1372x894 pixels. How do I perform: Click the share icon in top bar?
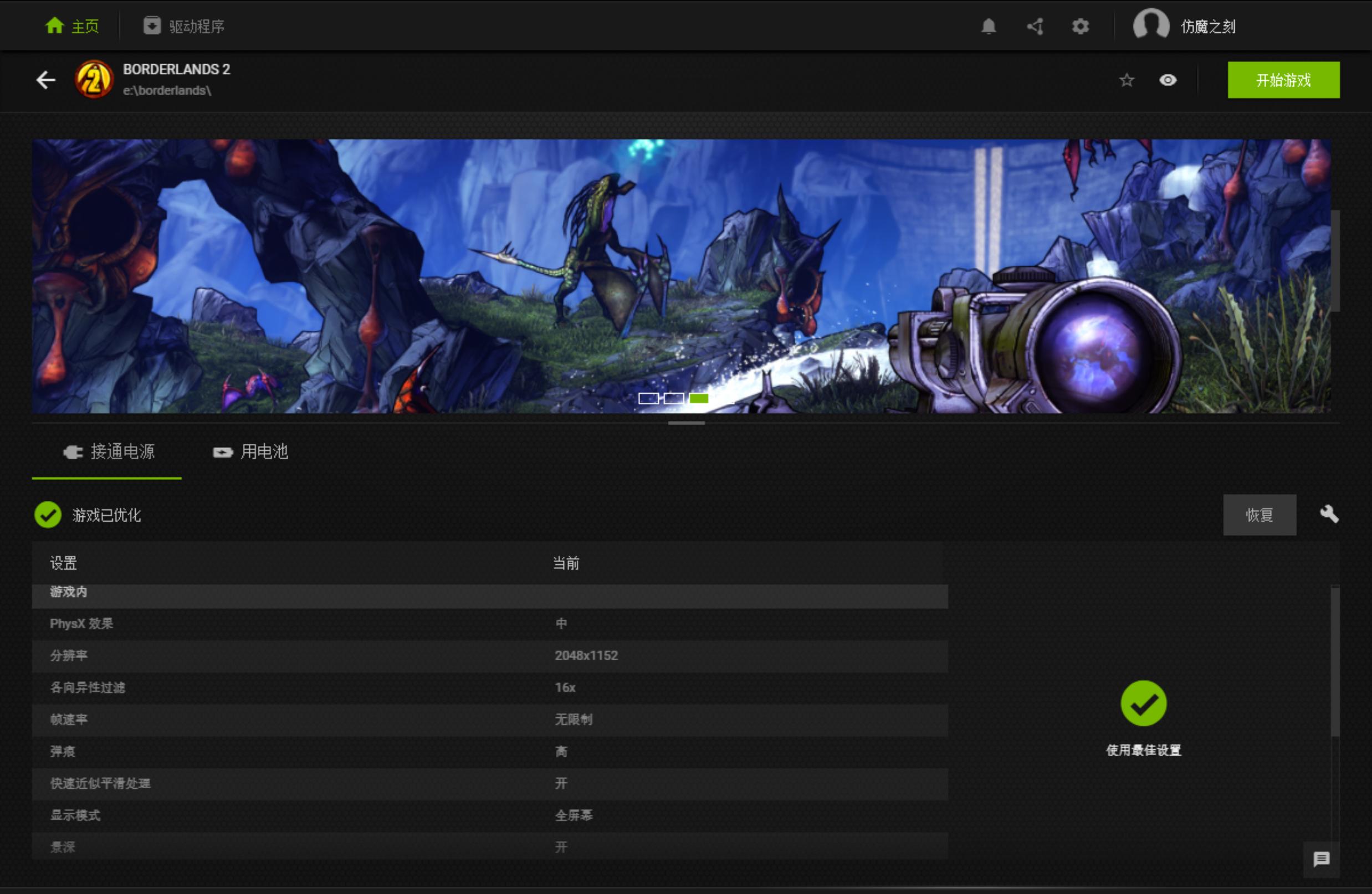coord(1035,27)
